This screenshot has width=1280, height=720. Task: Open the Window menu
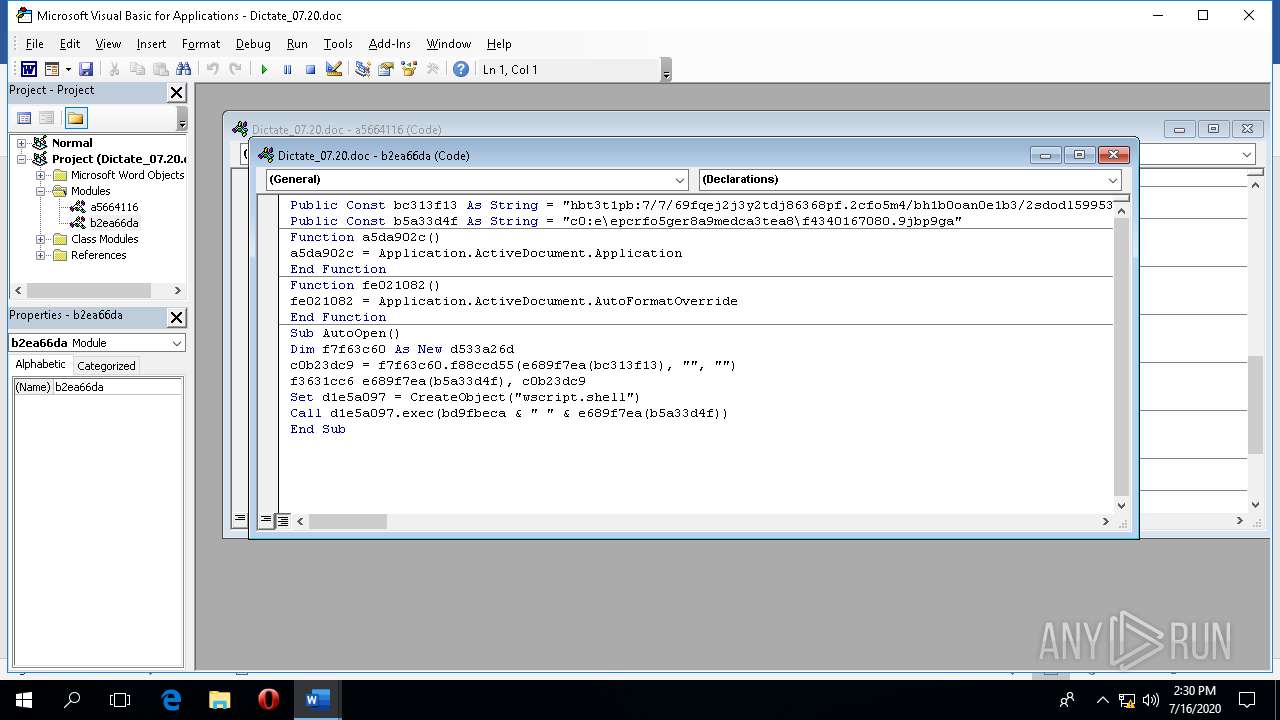pyautogui.click(x=449, y=44)
